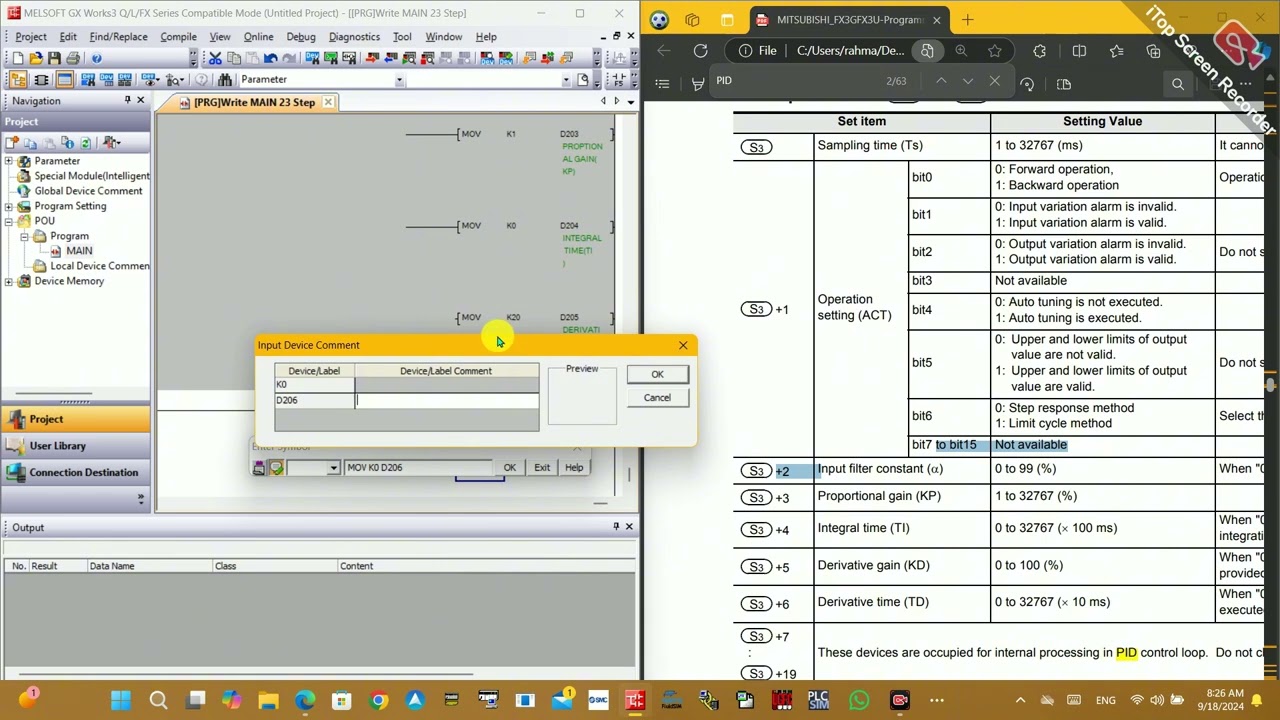Click the blue Help question mark icon
The width and height of the screenshot is (1280, 720).
[97, 58]
